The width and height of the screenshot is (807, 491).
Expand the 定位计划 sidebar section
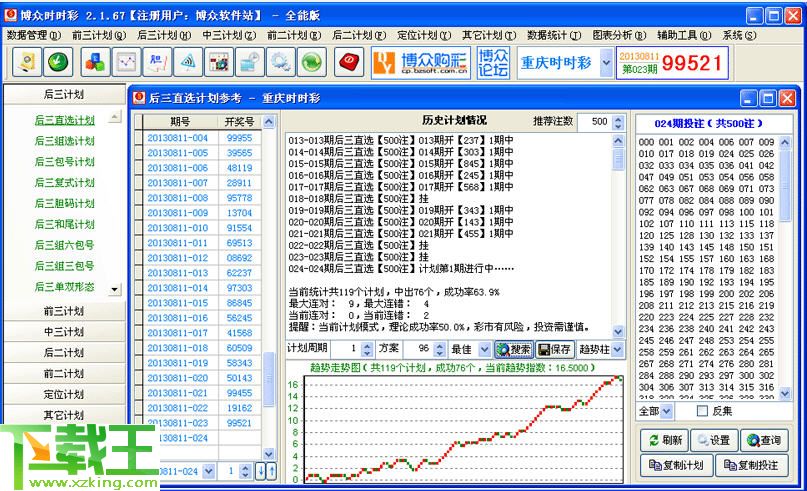click(64, 394)
